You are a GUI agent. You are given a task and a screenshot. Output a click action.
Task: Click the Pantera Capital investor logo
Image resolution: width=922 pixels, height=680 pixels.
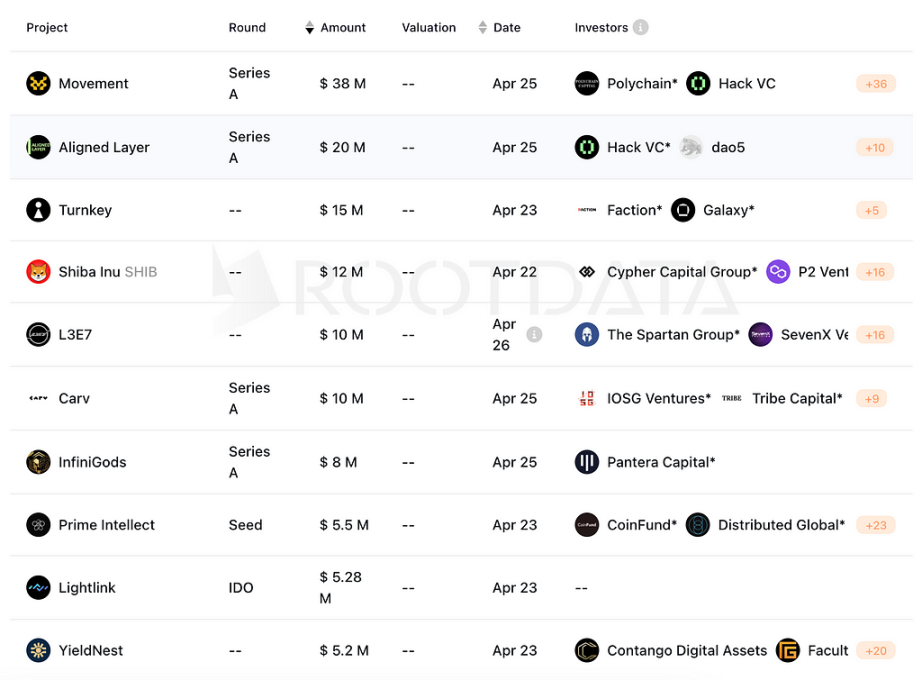587,462
